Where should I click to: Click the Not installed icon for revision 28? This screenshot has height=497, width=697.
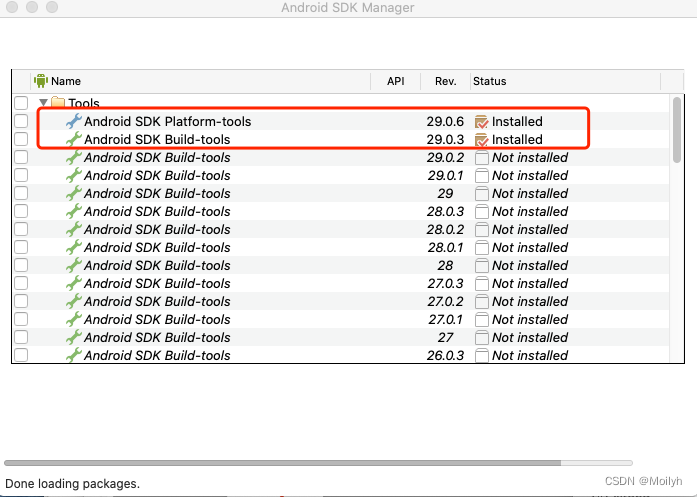[x=481, y=266]
